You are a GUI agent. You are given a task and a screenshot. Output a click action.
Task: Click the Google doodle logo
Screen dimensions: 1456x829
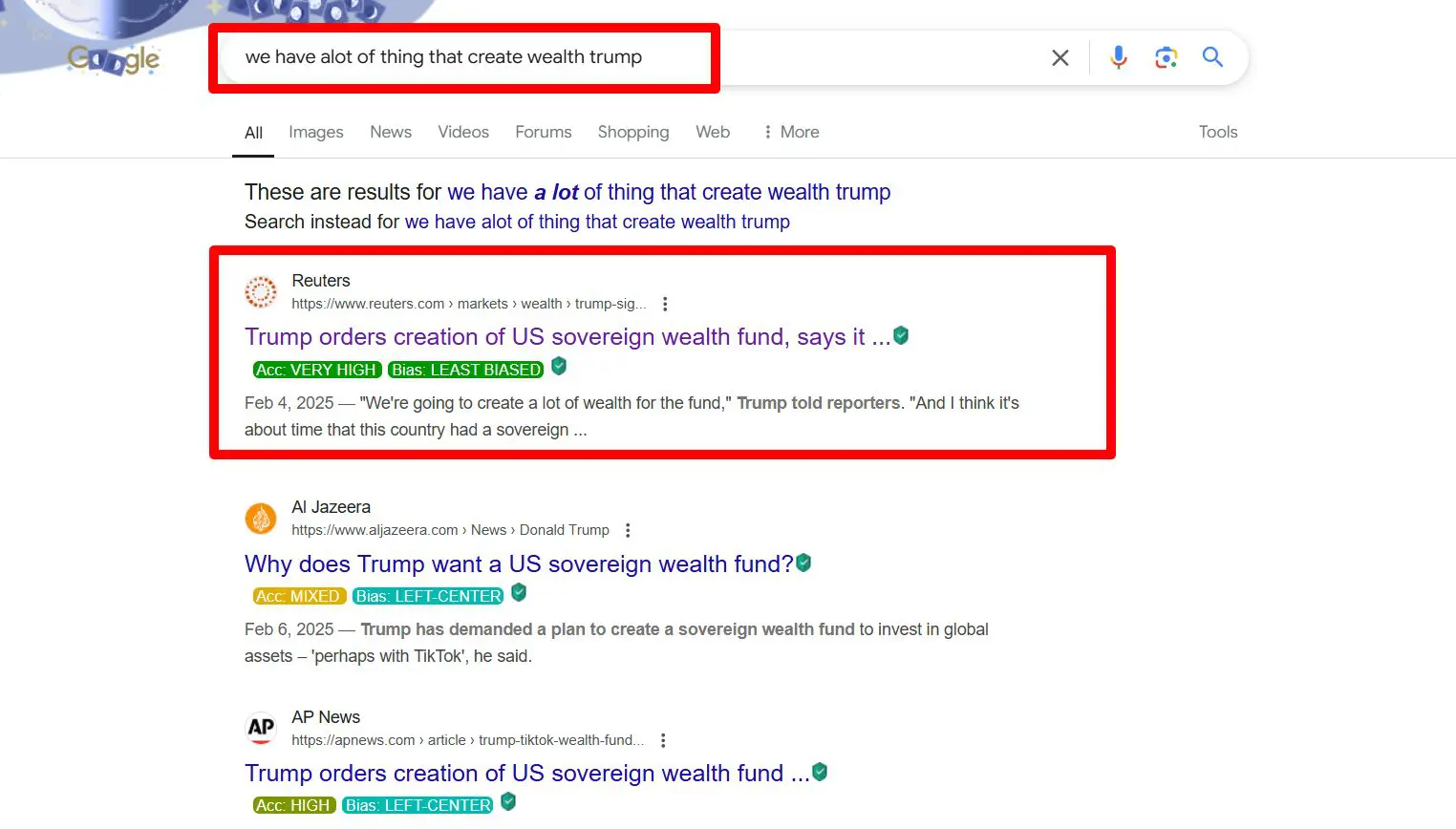(114, 59)
